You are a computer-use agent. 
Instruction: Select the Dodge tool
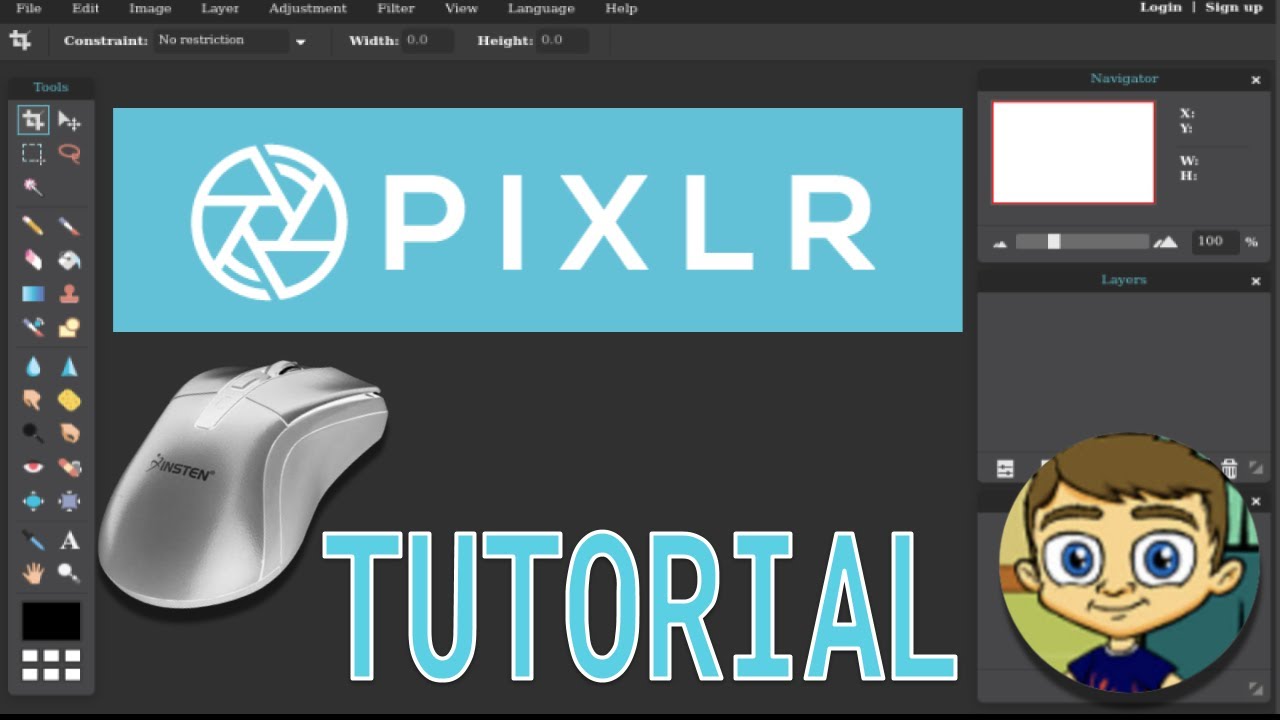click(x=33, y=433)
